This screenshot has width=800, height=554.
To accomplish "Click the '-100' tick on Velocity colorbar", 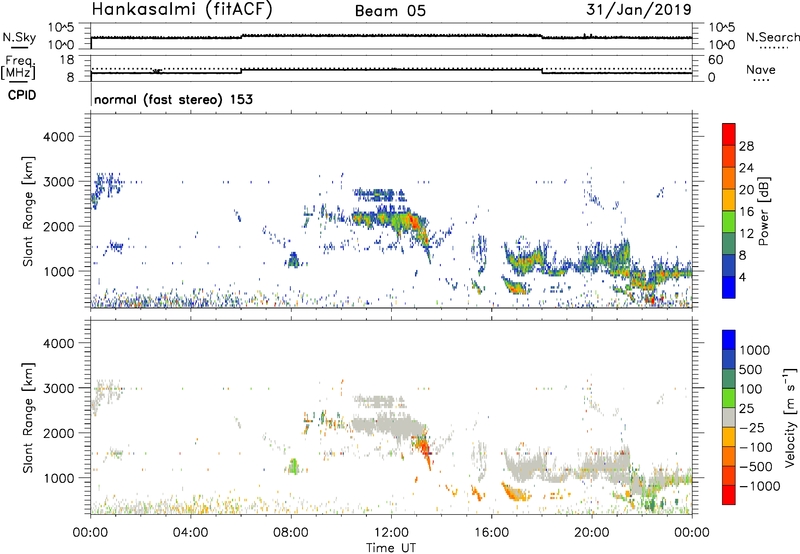I will point(755,447).
